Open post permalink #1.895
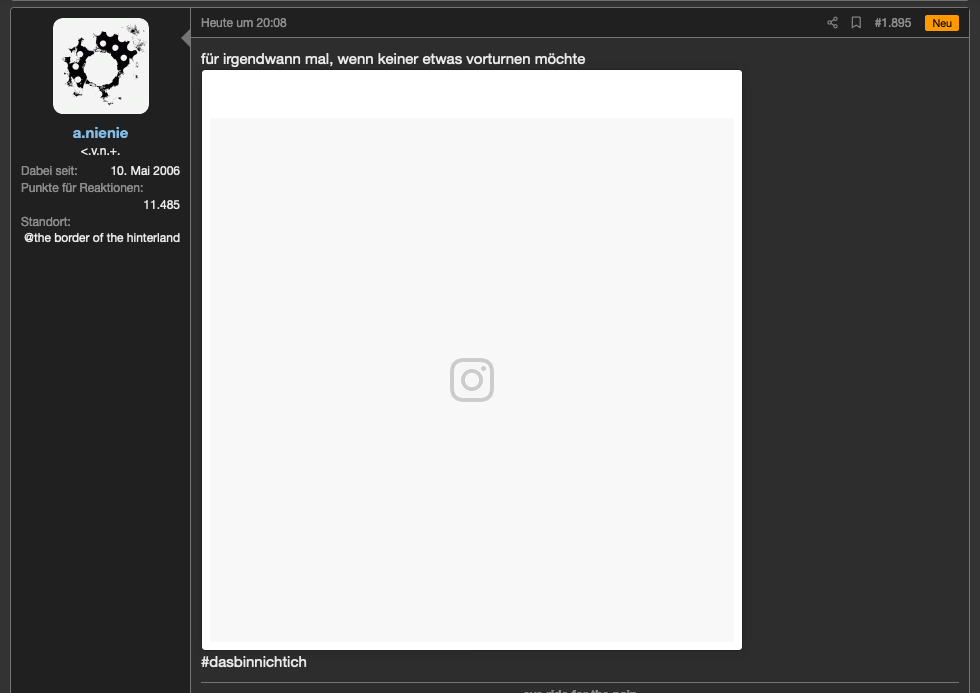The height and width of the screenshot is (693, 980). pyautogui.click(x=892, y=23)
